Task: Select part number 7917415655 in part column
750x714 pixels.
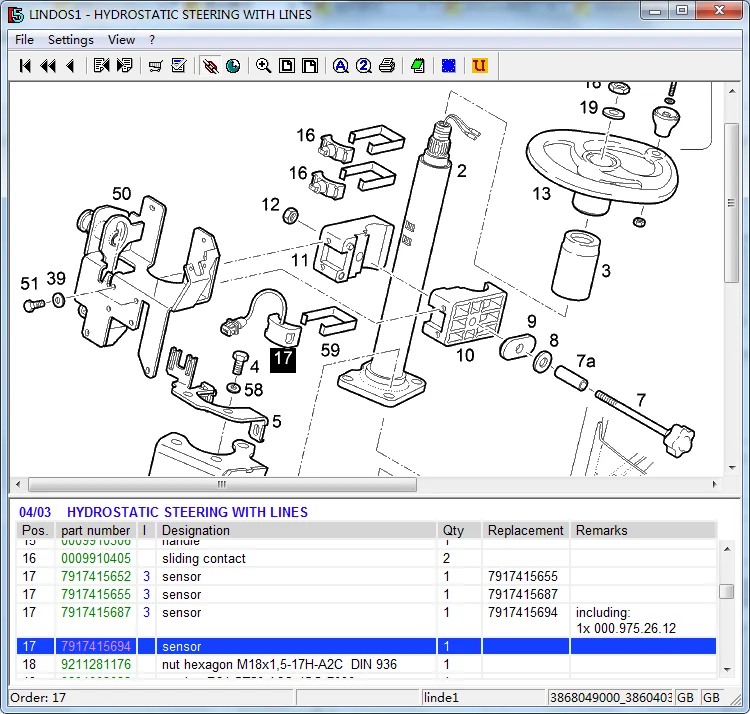Action: [96, 594]
